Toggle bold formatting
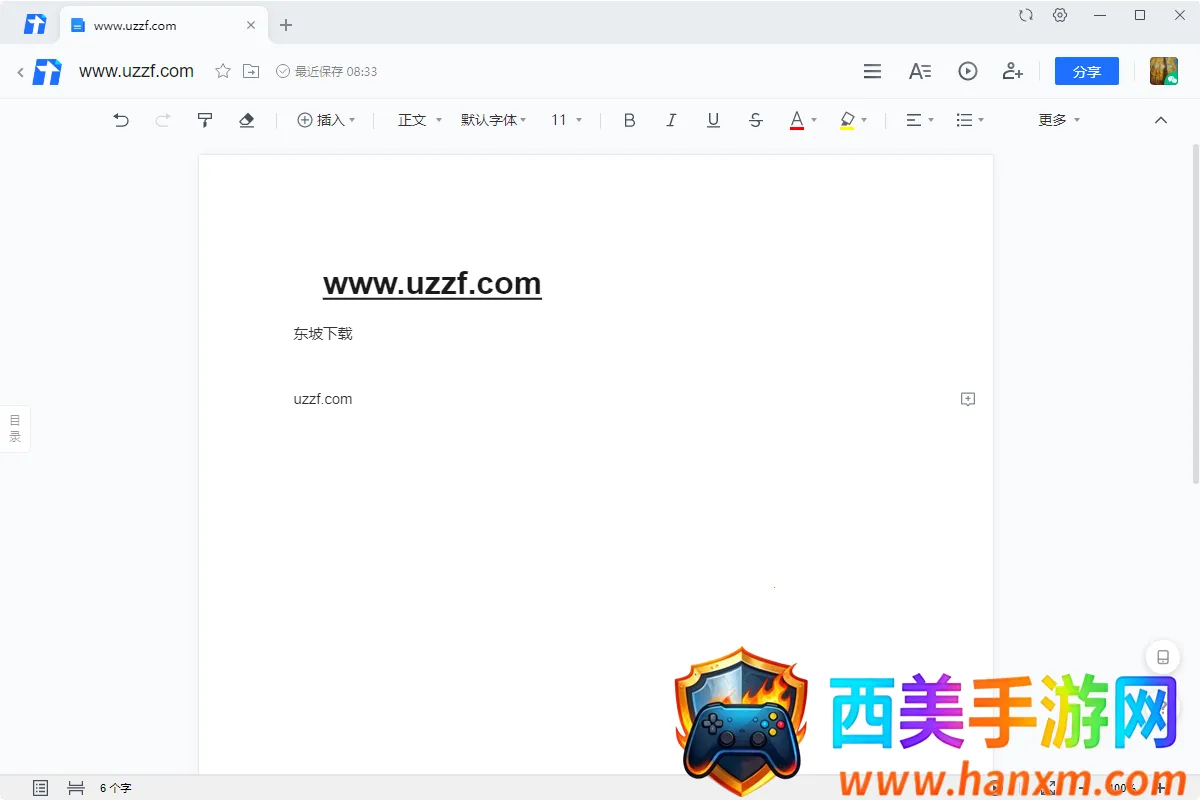 pyautogui.click(x=629, y=120)
